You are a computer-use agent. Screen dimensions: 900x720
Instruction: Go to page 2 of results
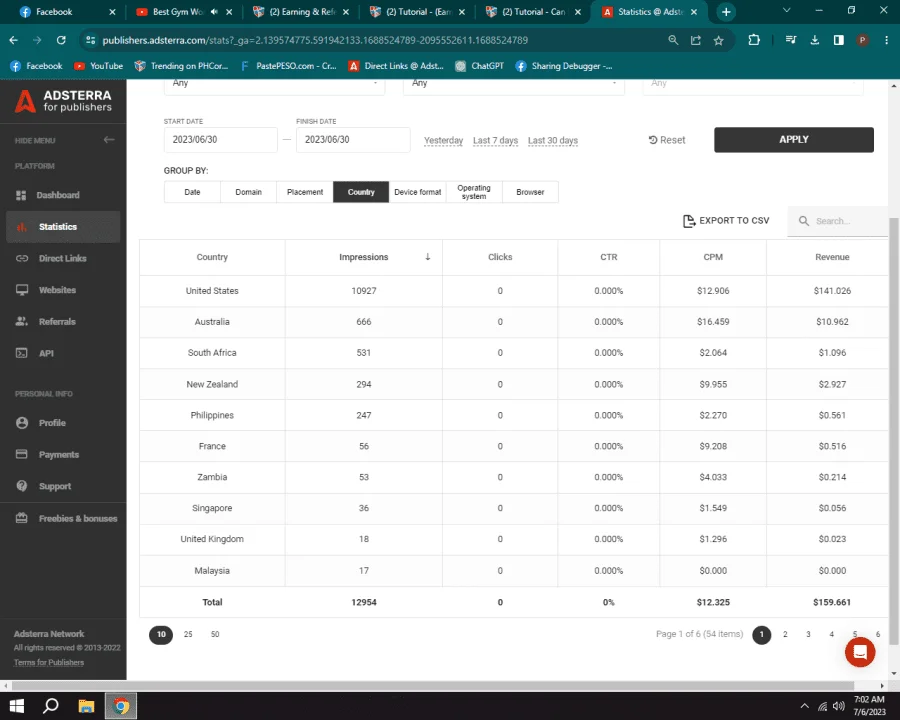tap(785, 634)
